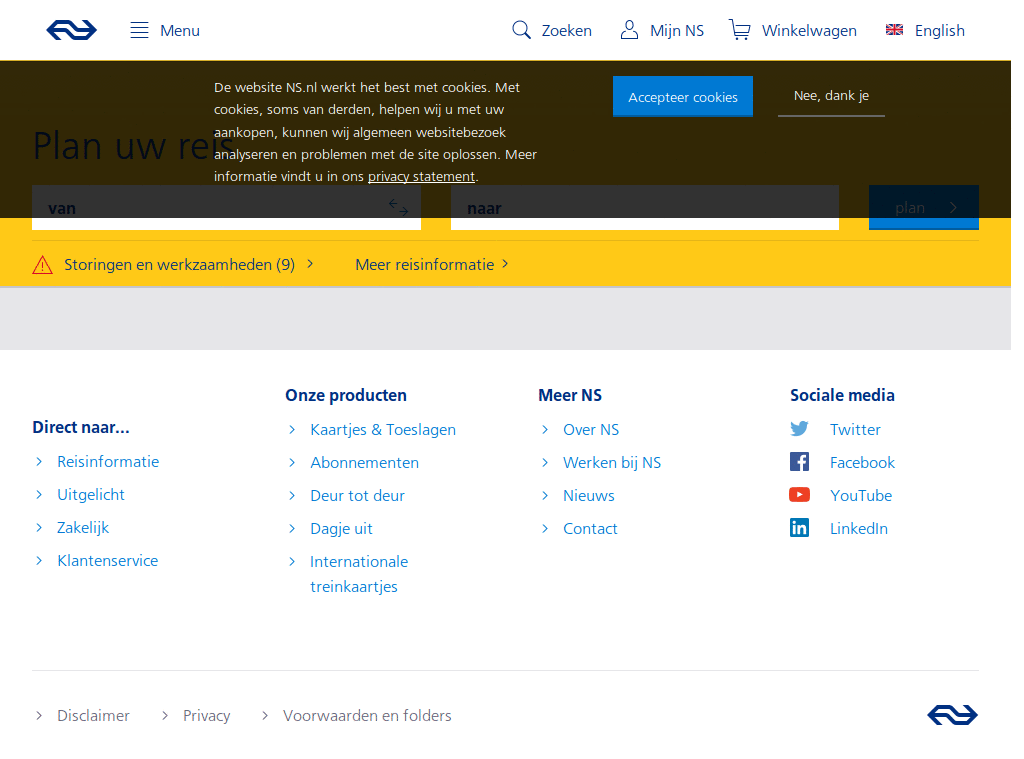Open Meer reisinformatie link
The image size is (1024, 759).
(x=424, y=265)
